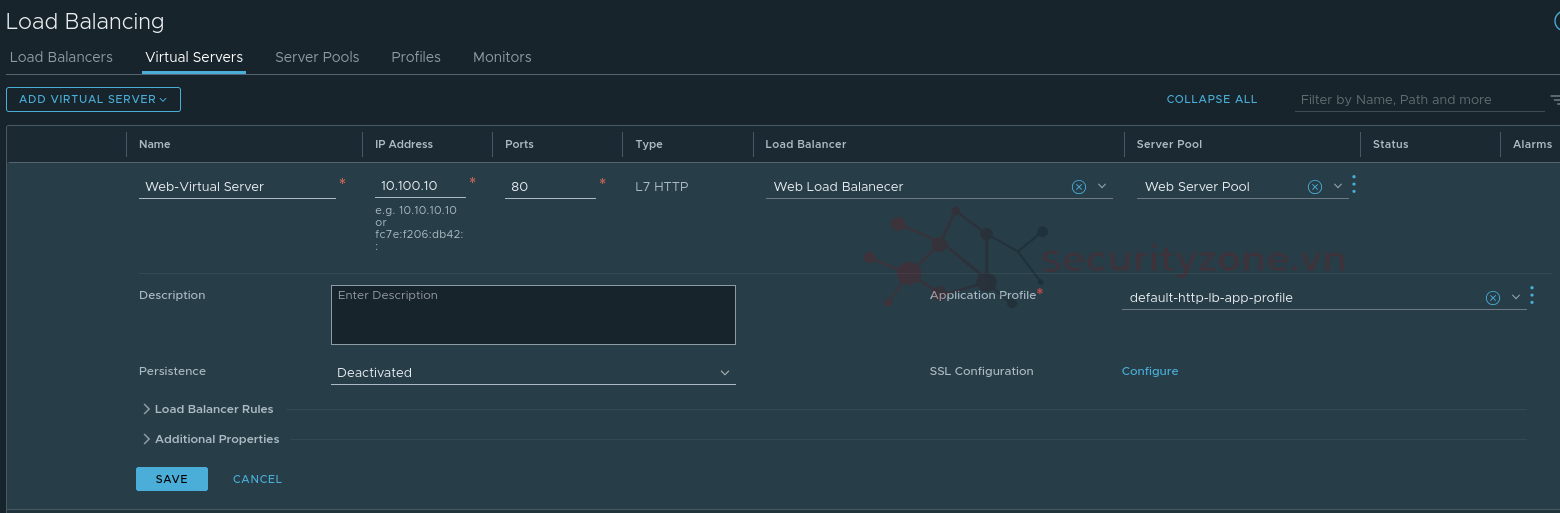
Task: Open the Application Profile dropdown arrow
Action: 1515,298
